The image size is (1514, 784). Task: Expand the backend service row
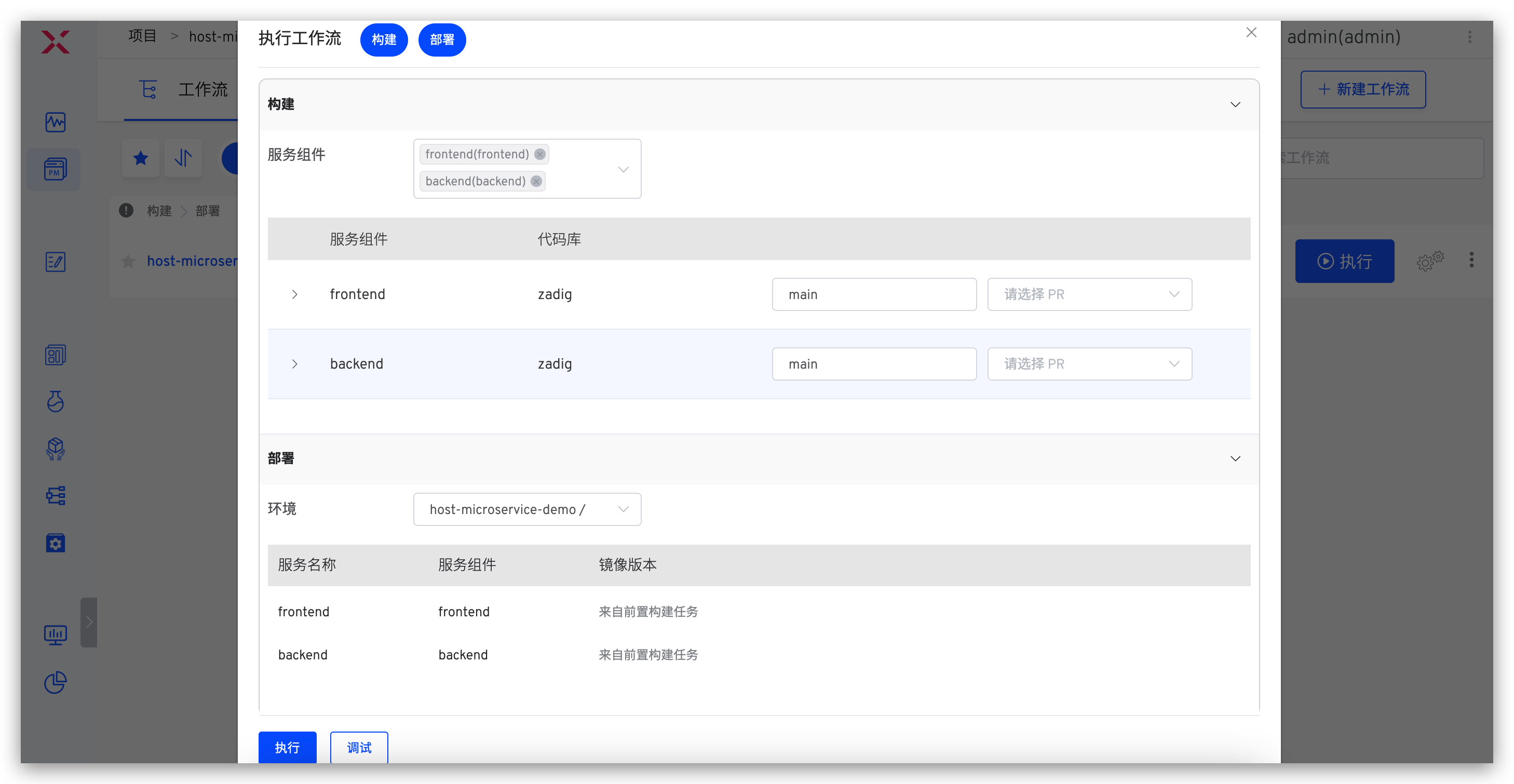point(294,364)
